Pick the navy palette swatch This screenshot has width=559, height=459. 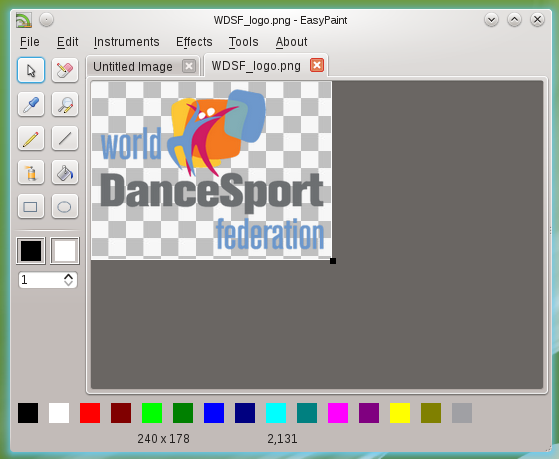click(x=245, y=413)
